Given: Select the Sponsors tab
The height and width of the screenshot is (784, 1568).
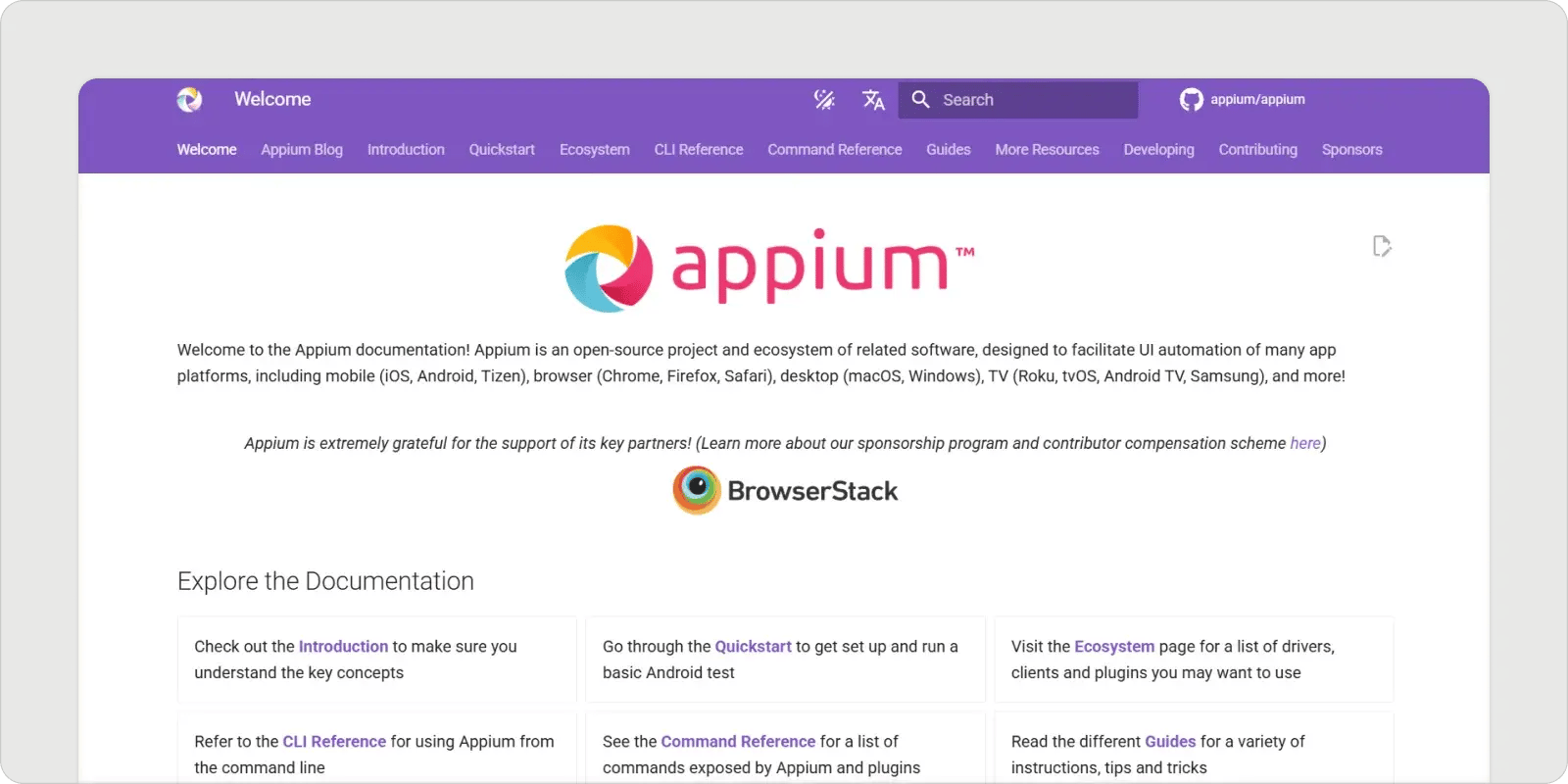Looking at the screenshot, I should 1351,149.
